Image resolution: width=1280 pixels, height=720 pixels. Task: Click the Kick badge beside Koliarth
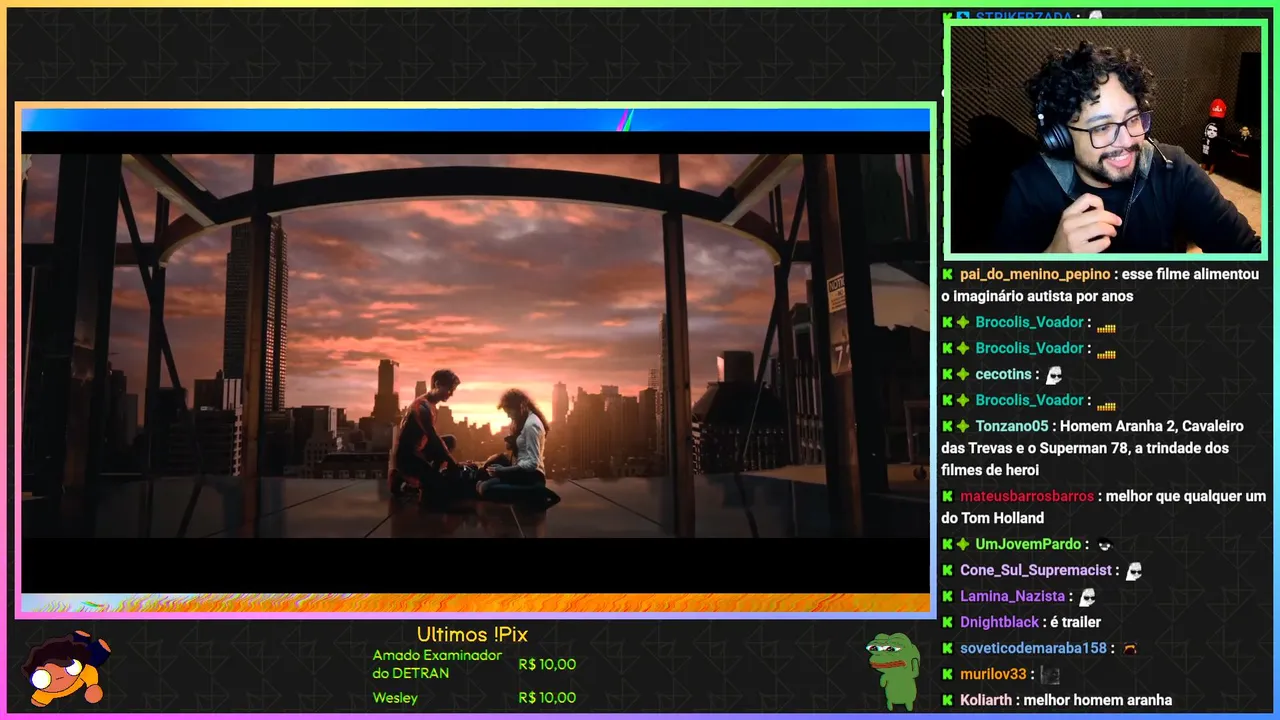click(947, 700)
